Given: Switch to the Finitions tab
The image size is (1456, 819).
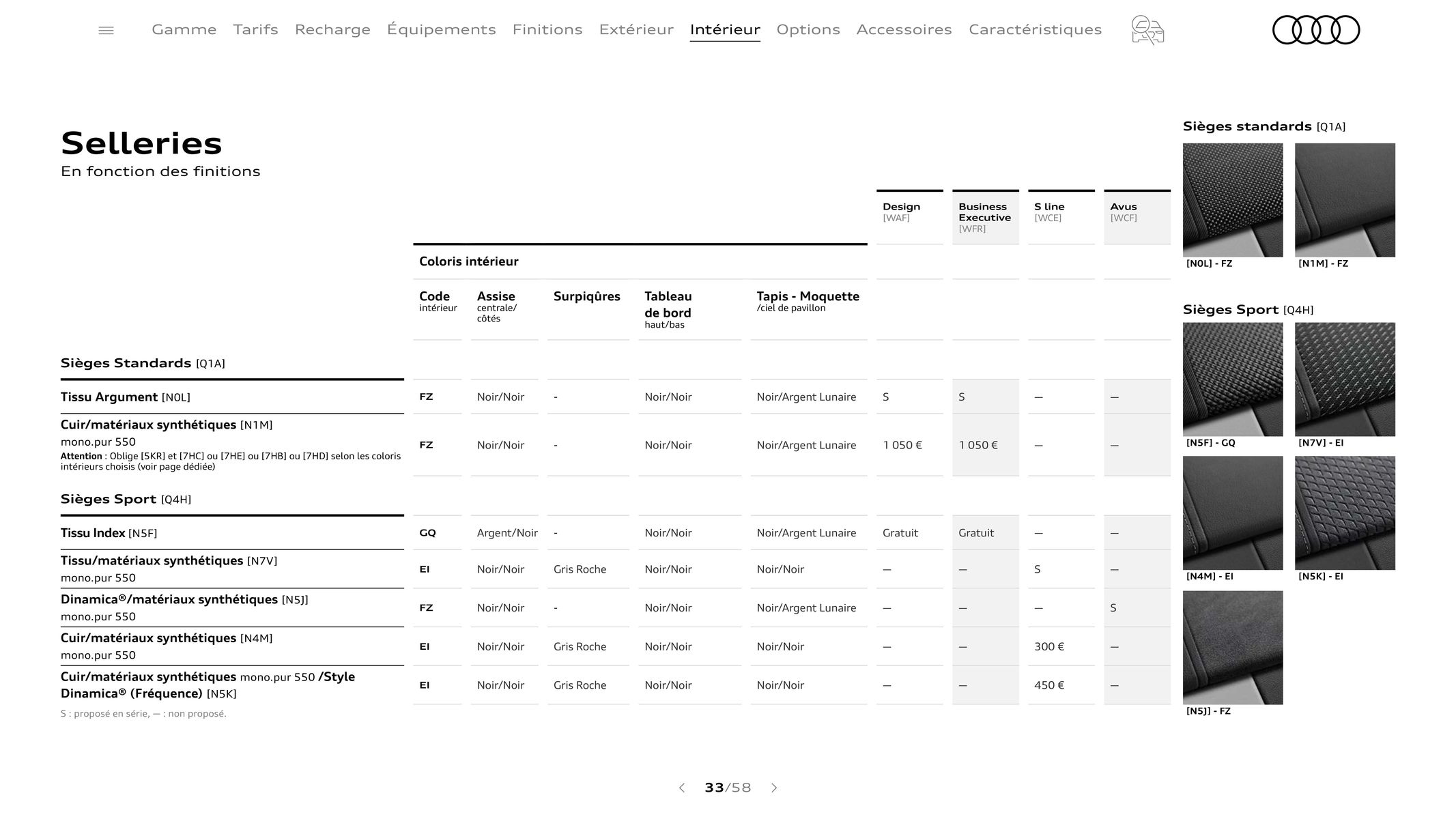Looking at the screenshot, I should [x=547, y=29].
